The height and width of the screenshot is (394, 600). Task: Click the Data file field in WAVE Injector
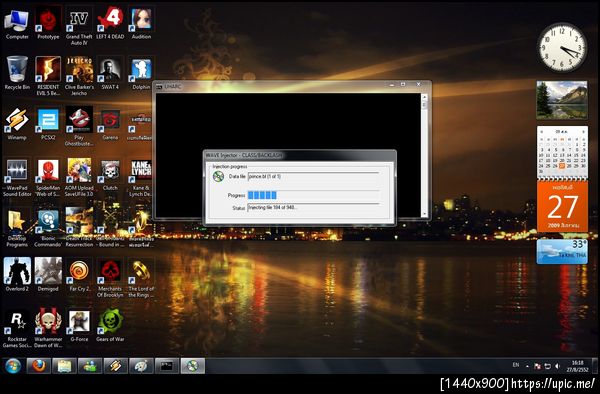(x=313, y=177)
